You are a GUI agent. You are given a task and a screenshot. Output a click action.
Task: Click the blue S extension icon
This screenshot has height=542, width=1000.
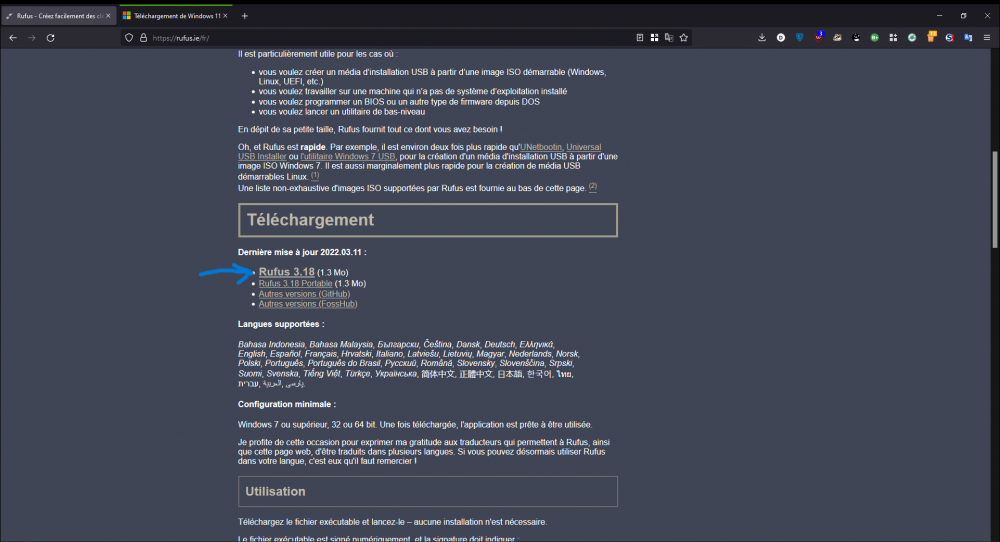click(x=950, y=38)
